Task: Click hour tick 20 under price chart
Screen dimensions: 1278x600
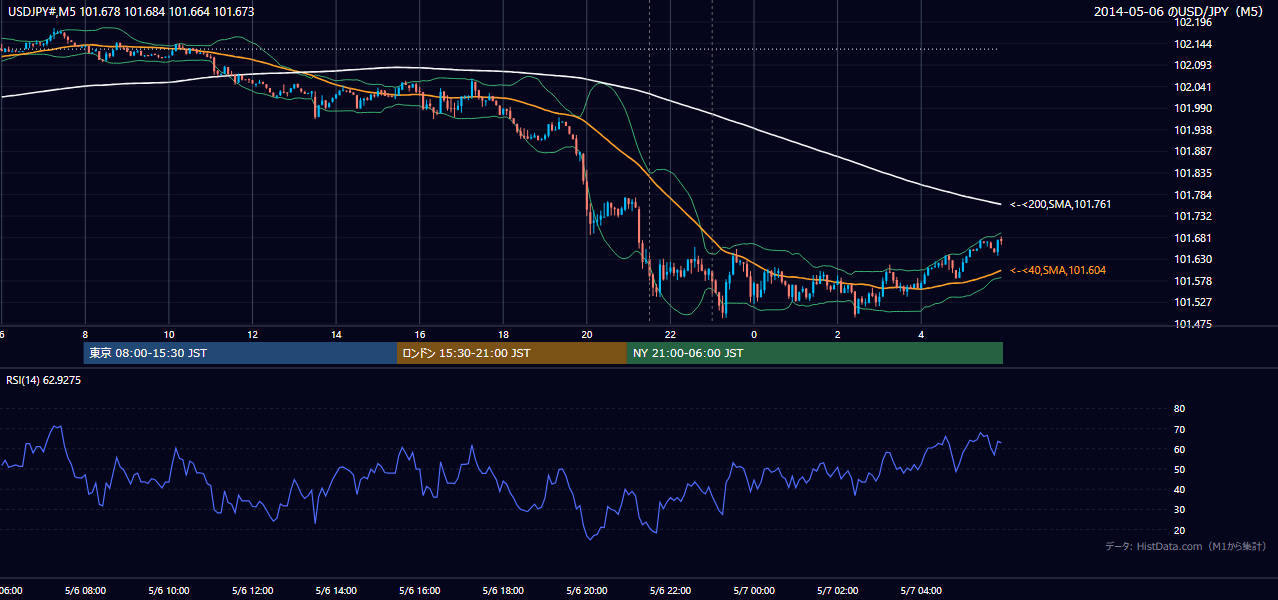Action: pyautogui.click(x=587, y=334)
